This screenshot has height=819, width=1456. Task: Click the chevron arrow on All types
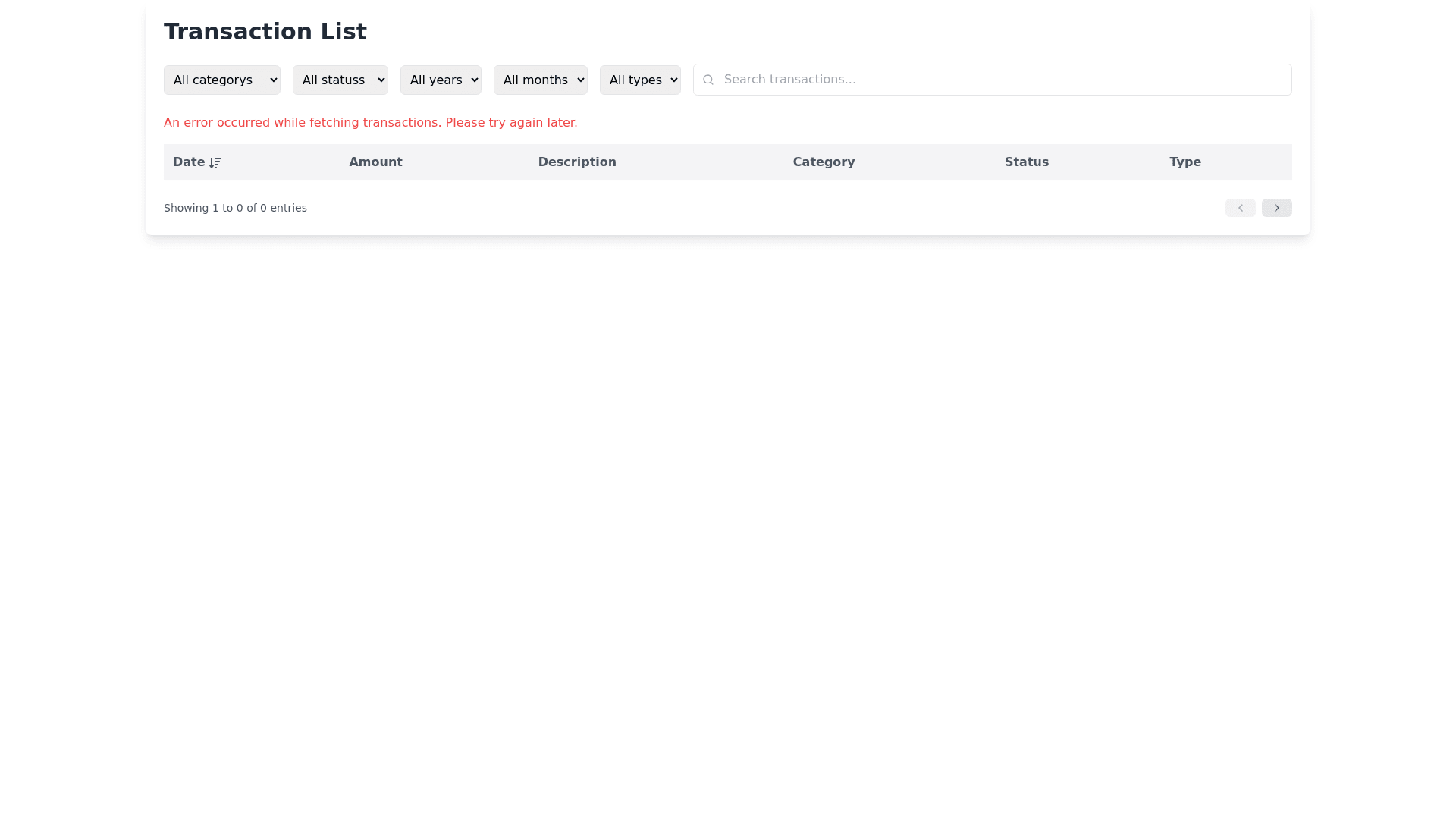(x=673, y=80)
